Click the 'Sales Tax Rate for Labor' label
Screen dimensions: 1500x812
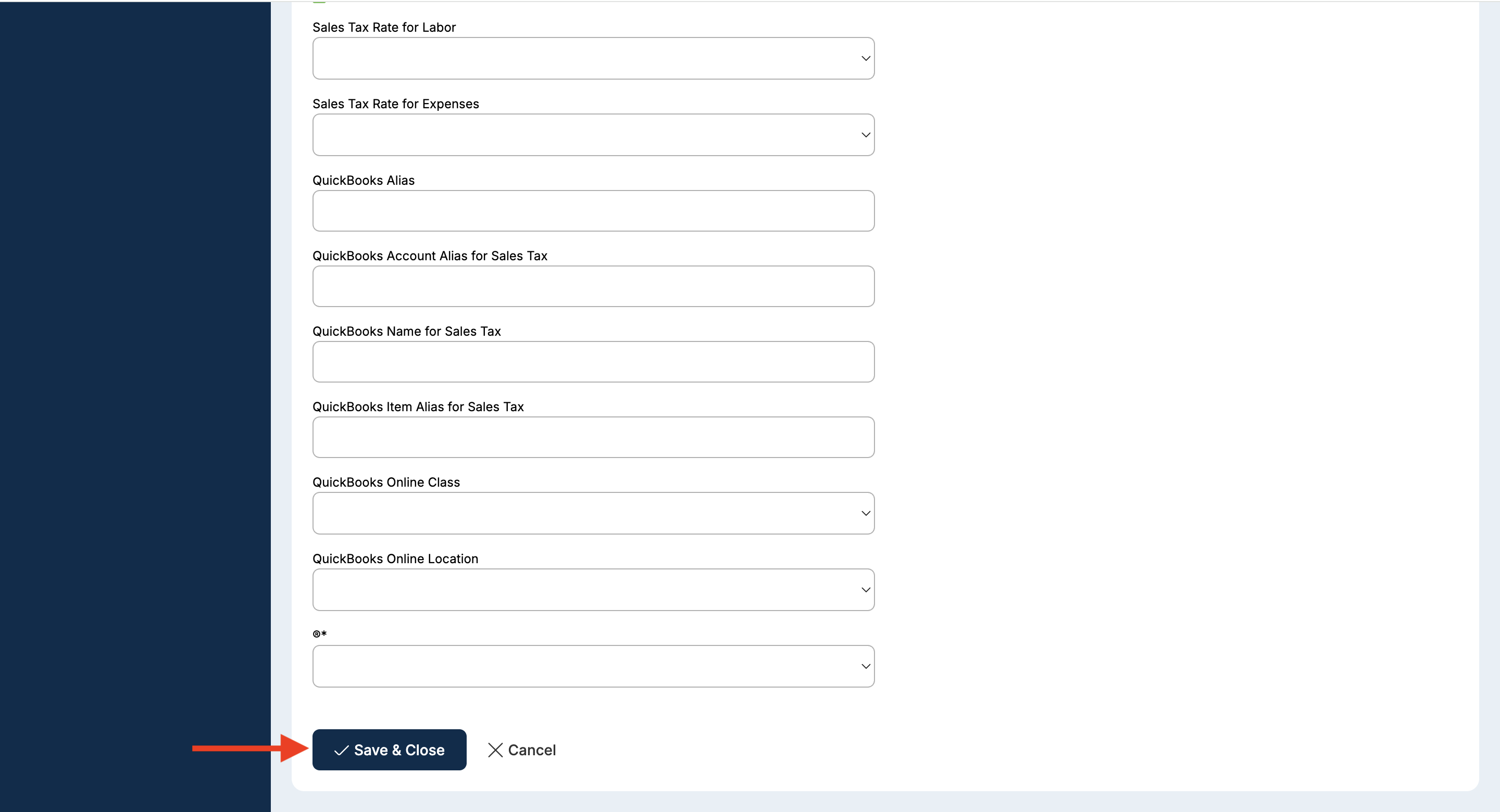384,28
